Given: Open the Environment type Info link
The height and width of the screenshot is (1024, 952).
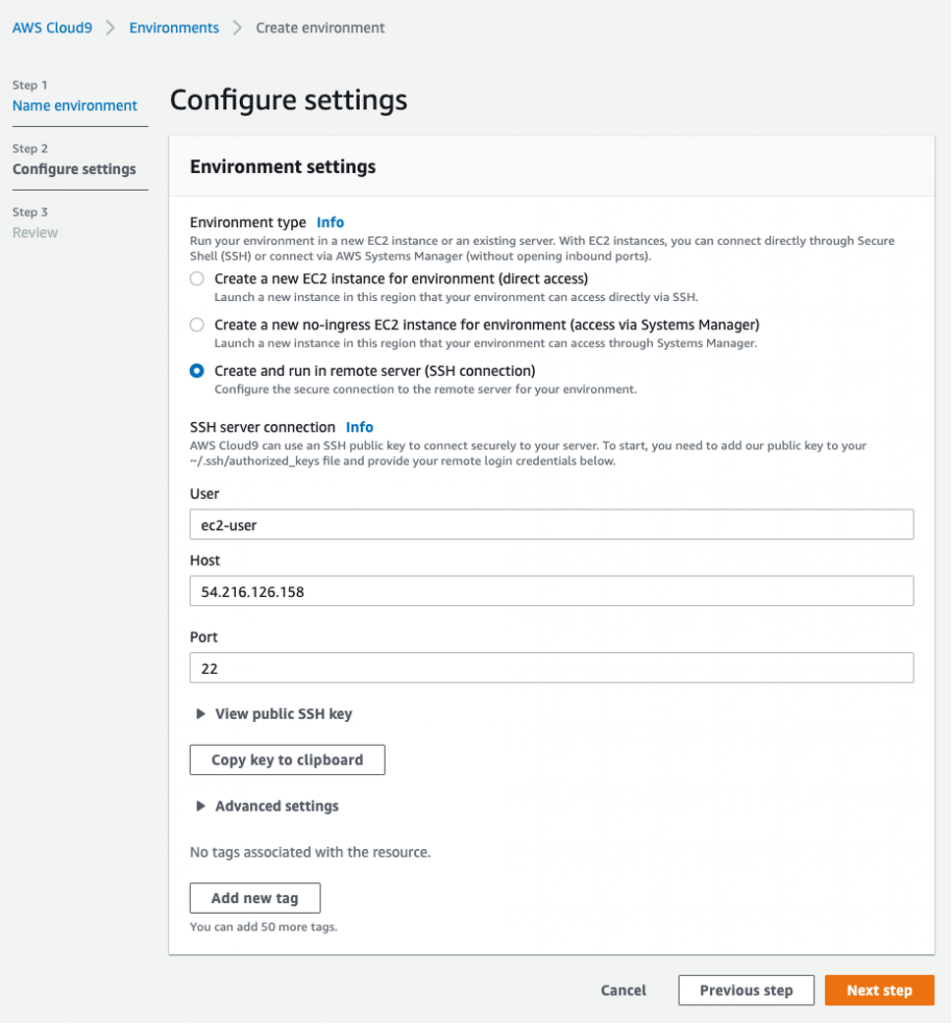Looking at the screenshot, I should [330, 222].
